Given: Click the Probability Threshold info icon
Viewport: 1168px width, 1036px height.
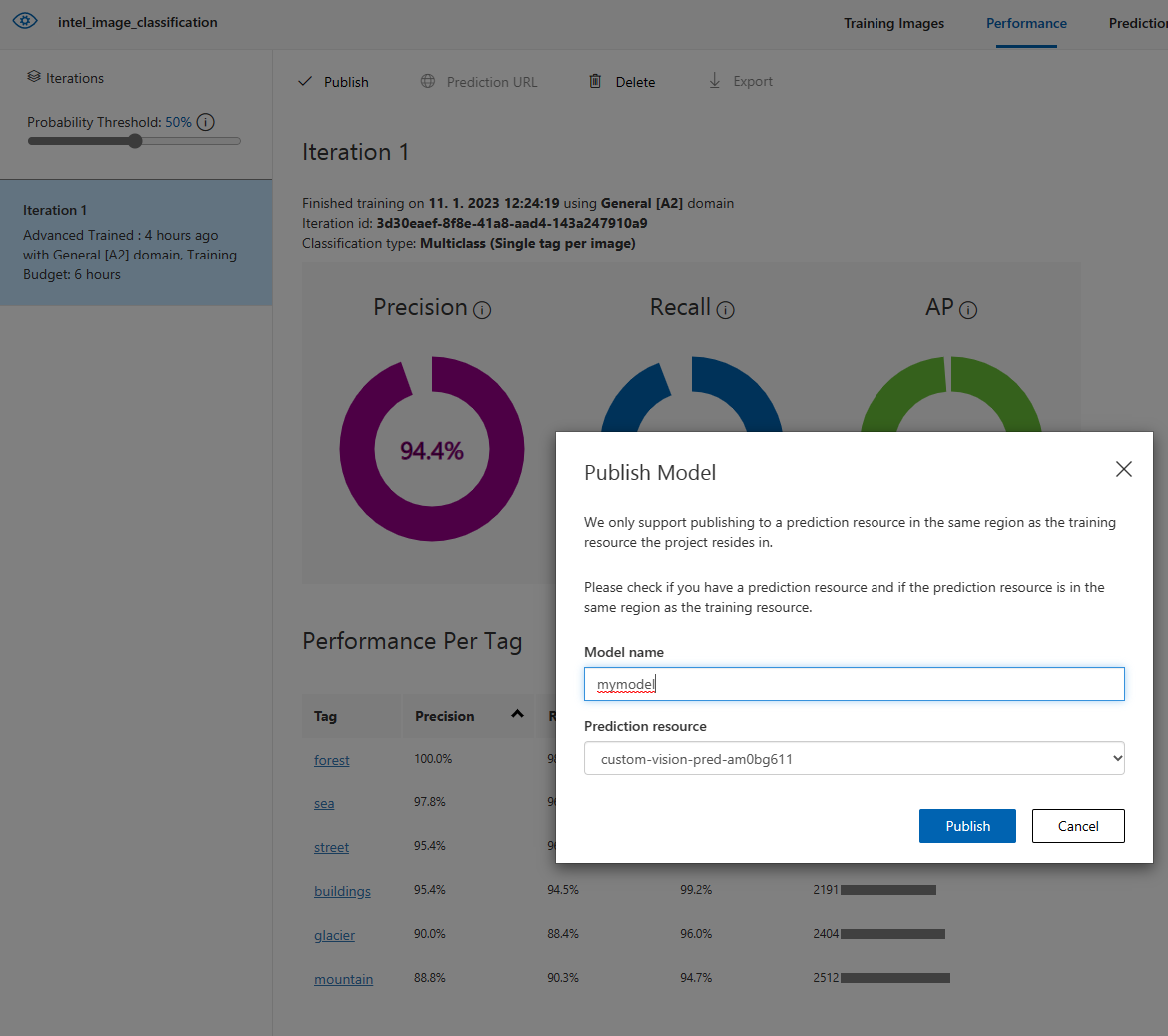Looking at the screenshot, I should pos(206,122).
